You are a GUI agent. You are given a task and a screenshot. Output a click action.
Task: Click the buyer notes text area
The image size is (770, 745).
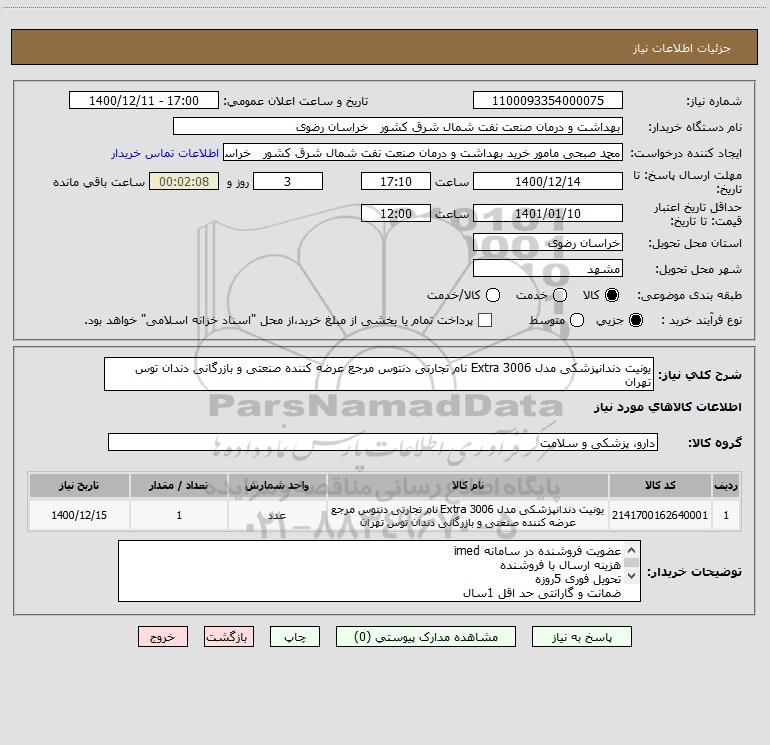tap(379, 571)
